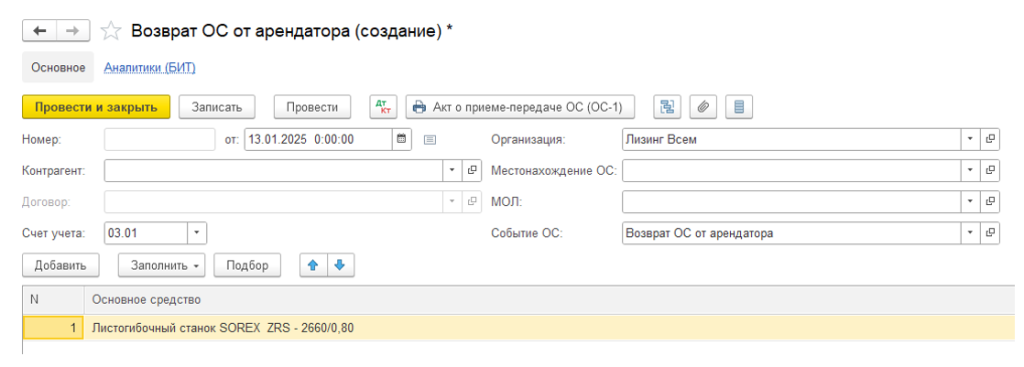Click row number cell 1
This screenshot has width=1024, height=367.
coord(53,328)
